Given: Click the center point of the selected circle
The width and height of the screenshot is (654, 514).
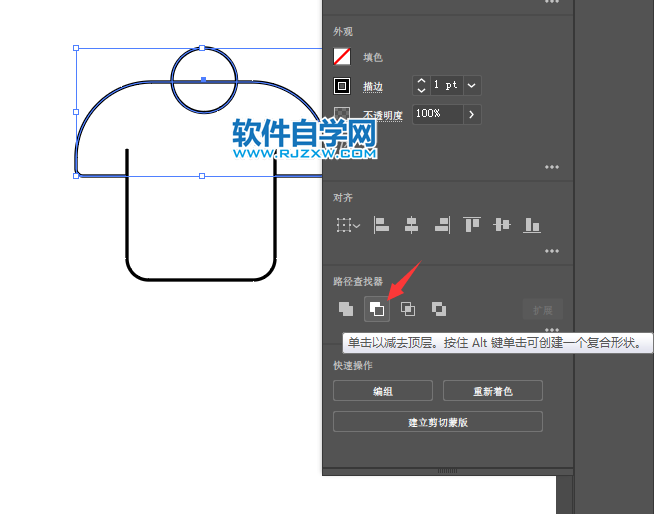Looking at the screenshot, I should (x=204, y=79).
